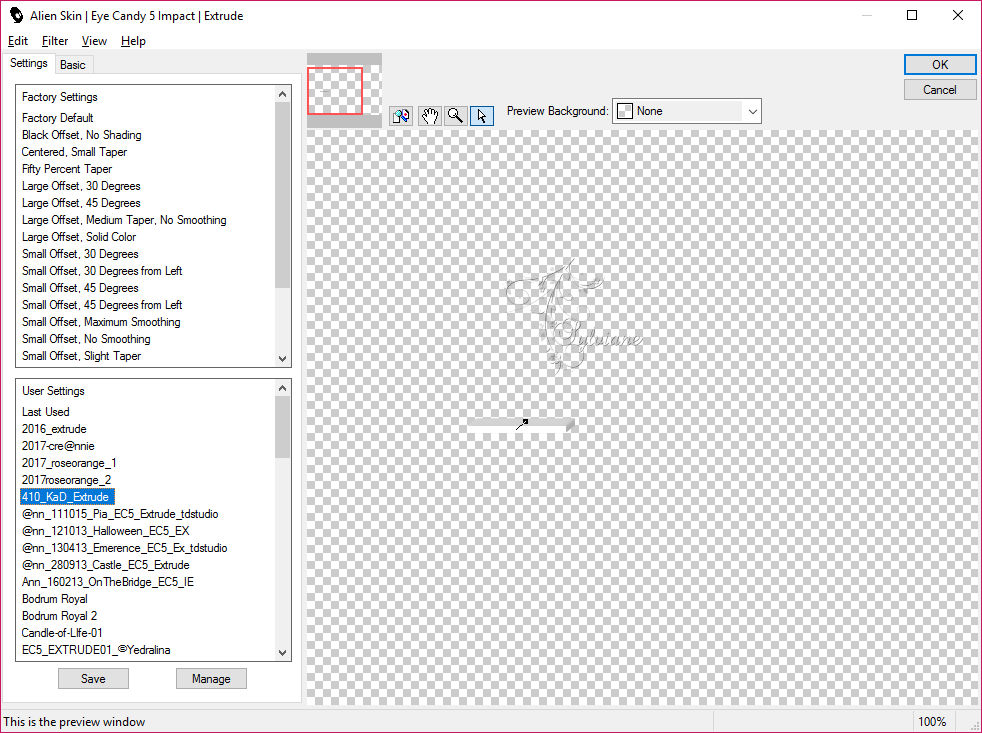
Task: Select 'Small Offset, Slight Taper' preset
Action: [81, 356]
